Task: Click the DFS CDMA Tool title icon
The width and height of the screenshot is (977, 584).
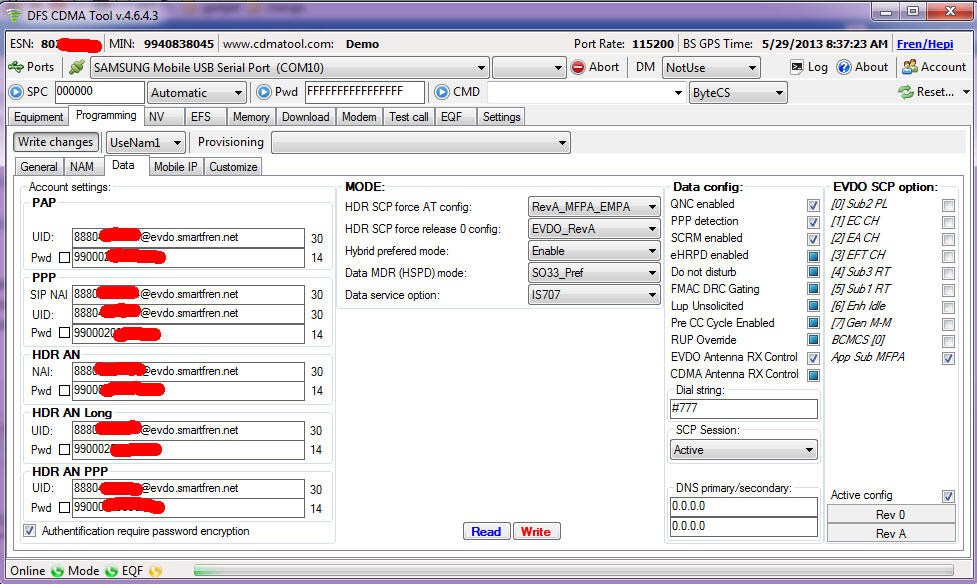Action: [14, 15]
